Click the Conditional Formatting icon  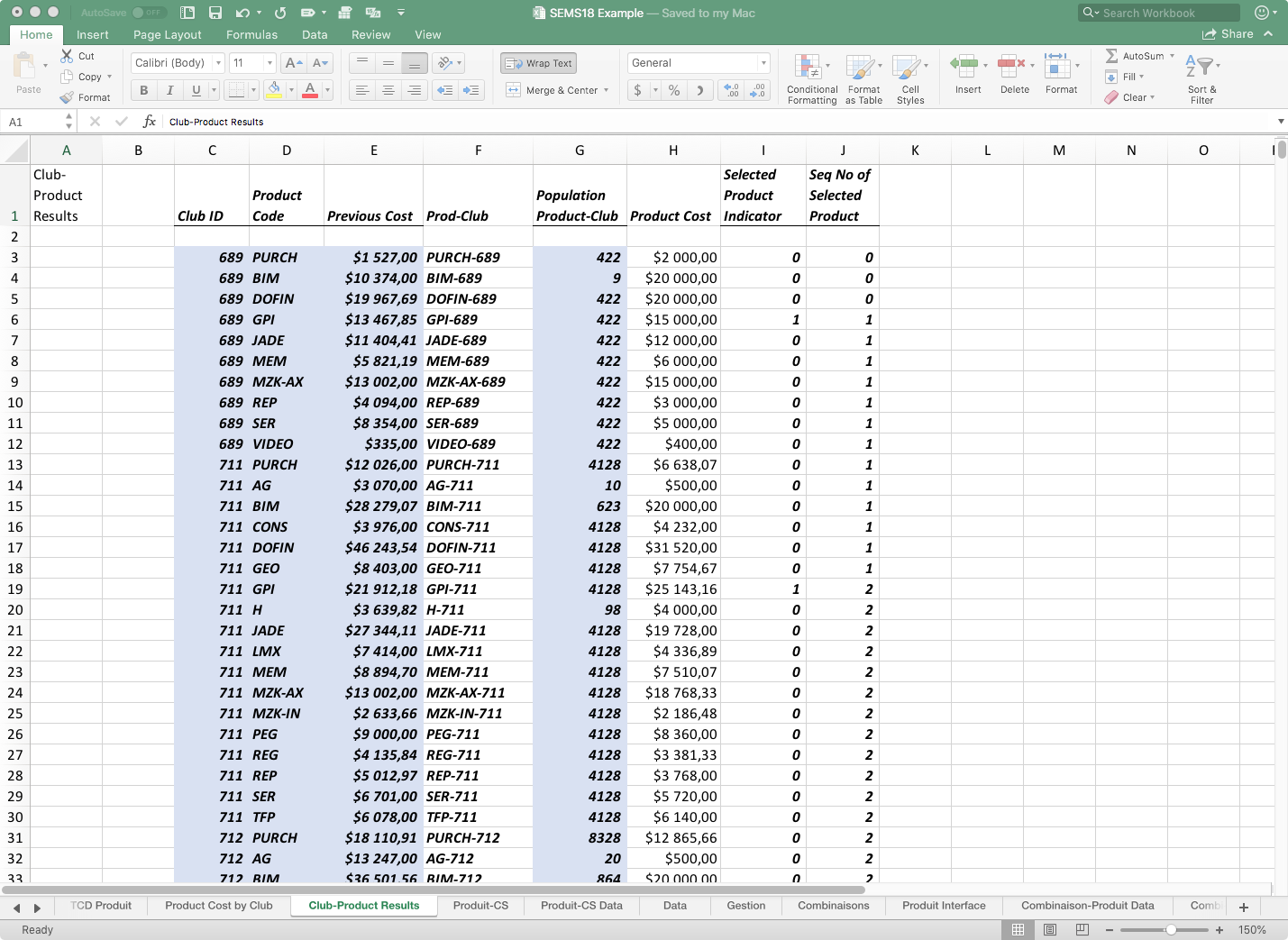808,68
